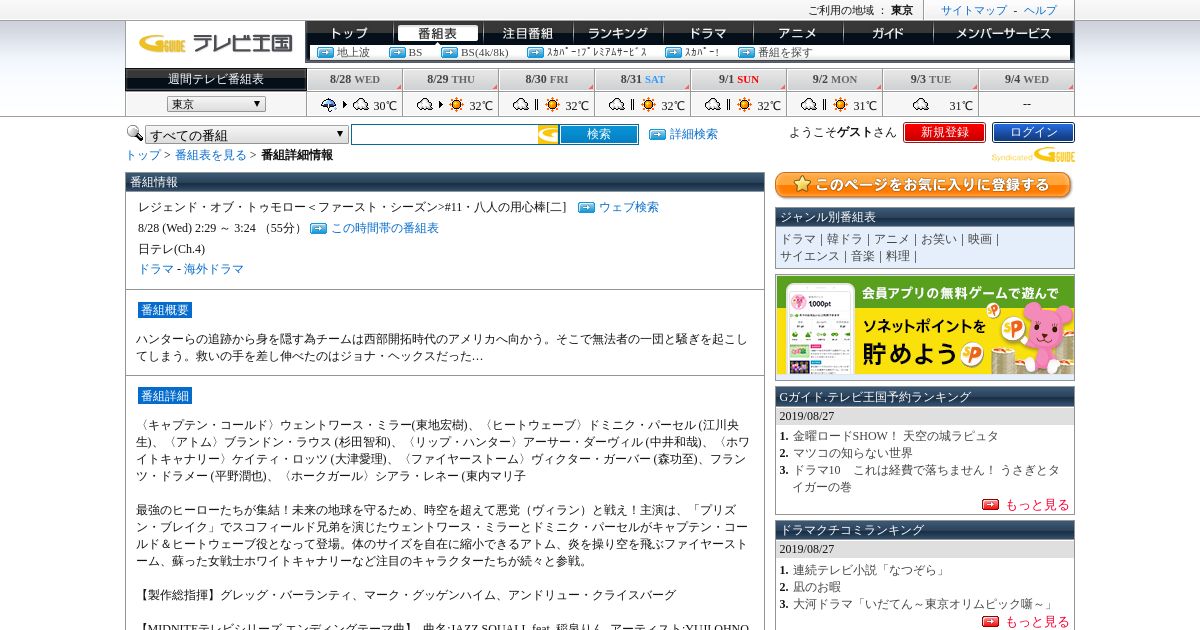Click the star icon on the favorites banner

coord(802,184)
